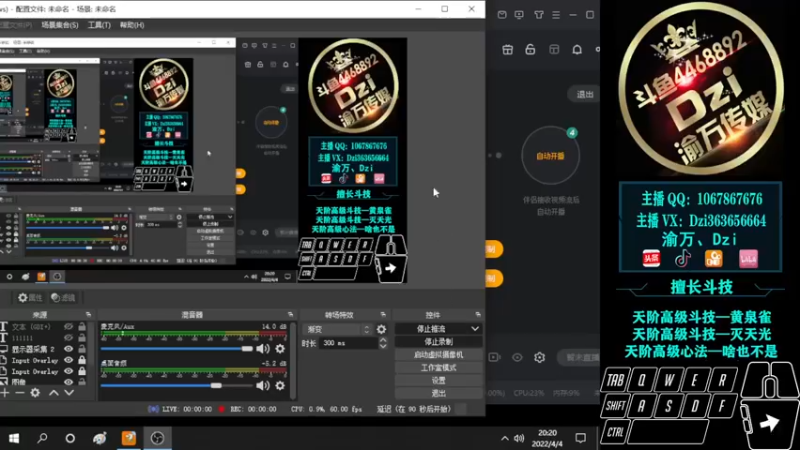Toggle visibility of the 111111 text source
Image resolution: width=800 pixels, height=450 pixels.
(68, 337)
